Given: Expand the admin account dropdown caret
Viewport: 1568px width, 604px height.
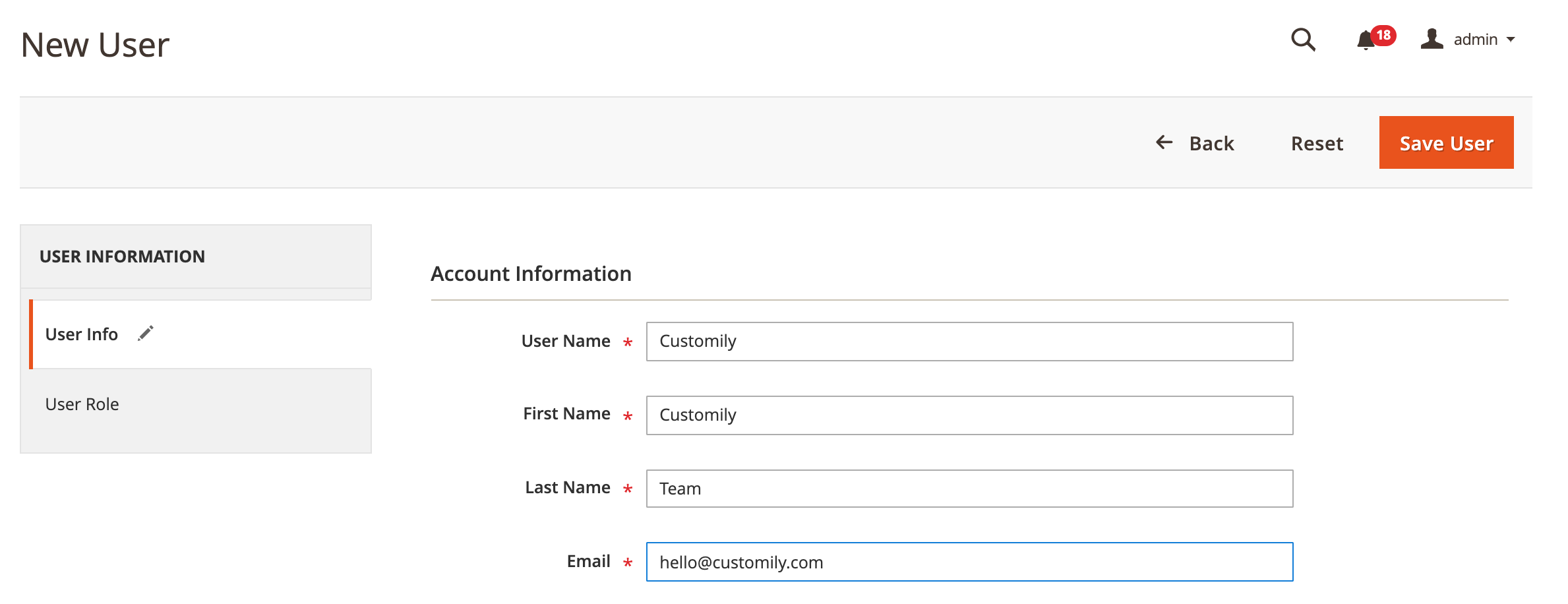Looking at the screenshot, I should click(1511, 40).
